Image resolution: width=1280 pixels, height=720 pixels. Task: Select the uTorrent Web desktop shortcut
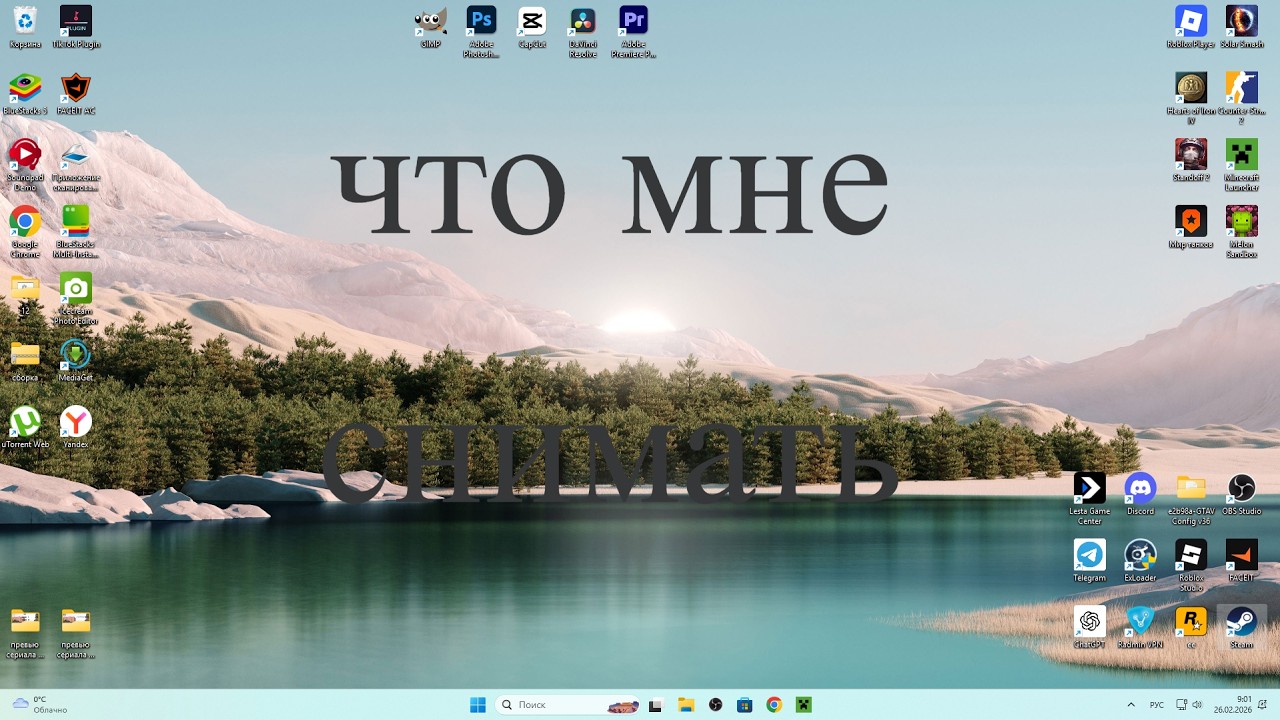(x=25, y=427)
